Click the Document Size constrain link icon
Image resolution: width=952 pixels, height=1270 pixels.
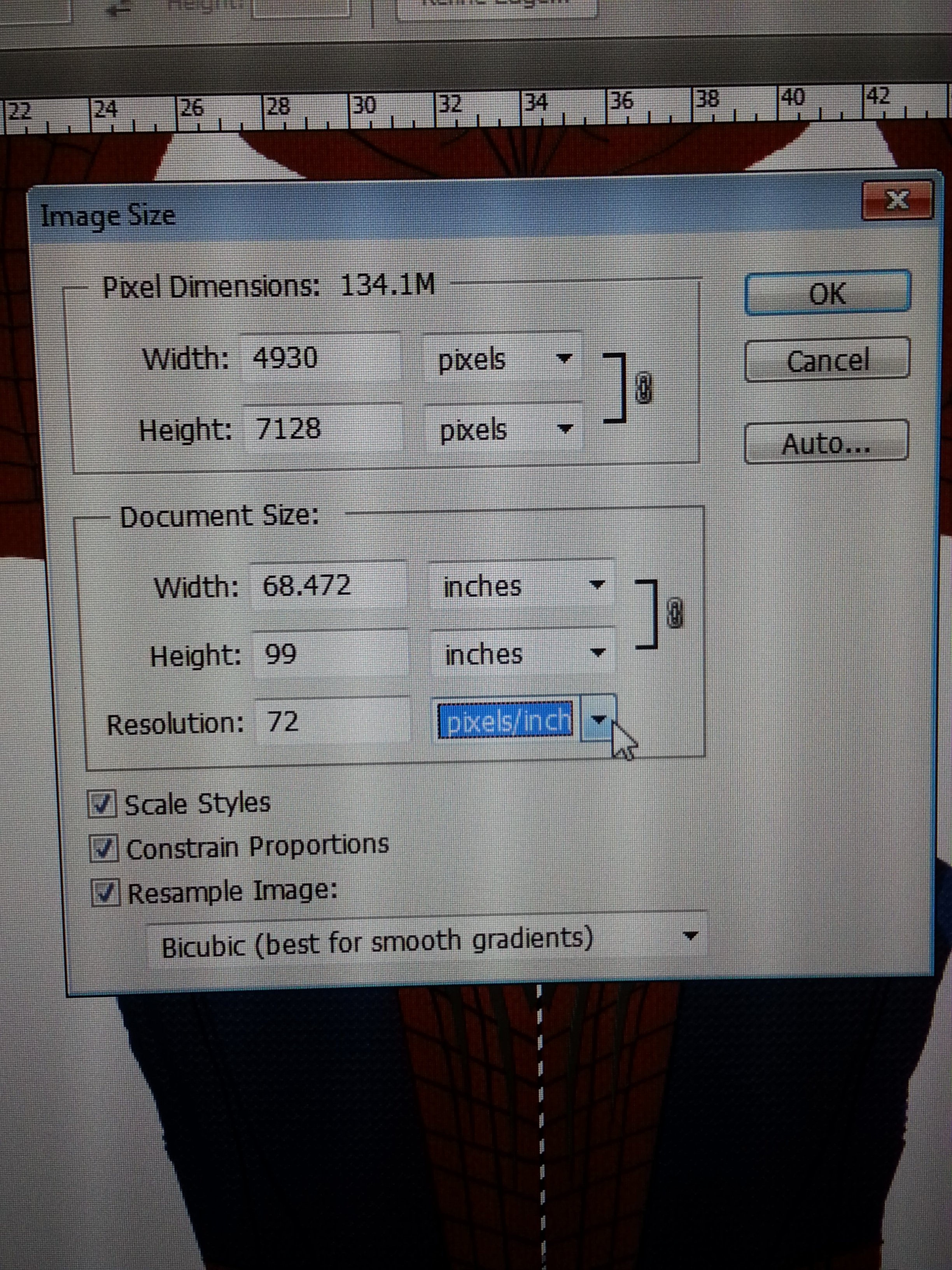675,613
